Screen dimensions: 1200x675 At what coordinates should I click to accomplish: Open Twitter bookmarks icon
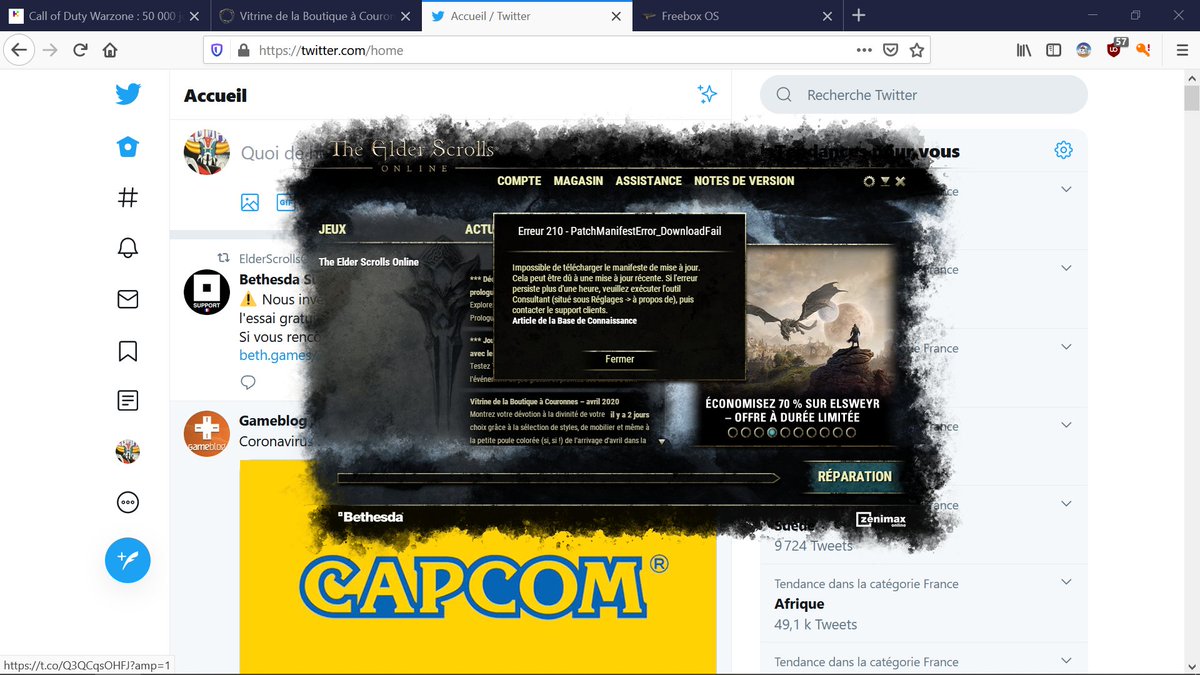point(128,350)
